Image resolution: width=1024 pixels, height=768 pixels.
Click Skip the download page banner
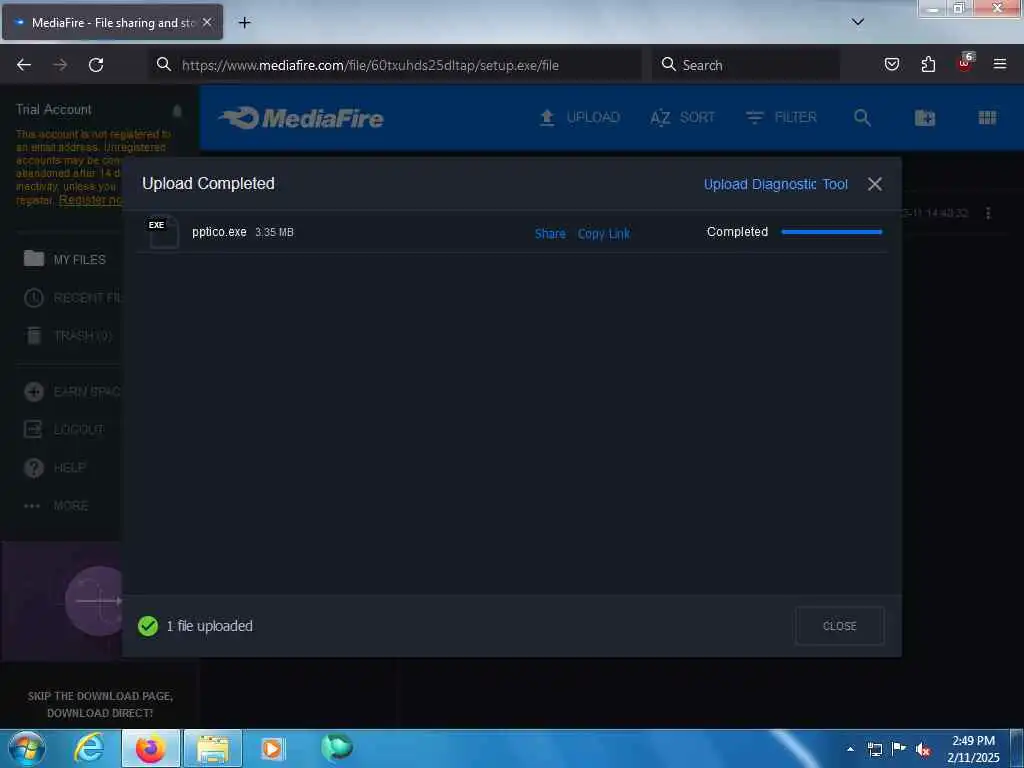click(100, 704)
